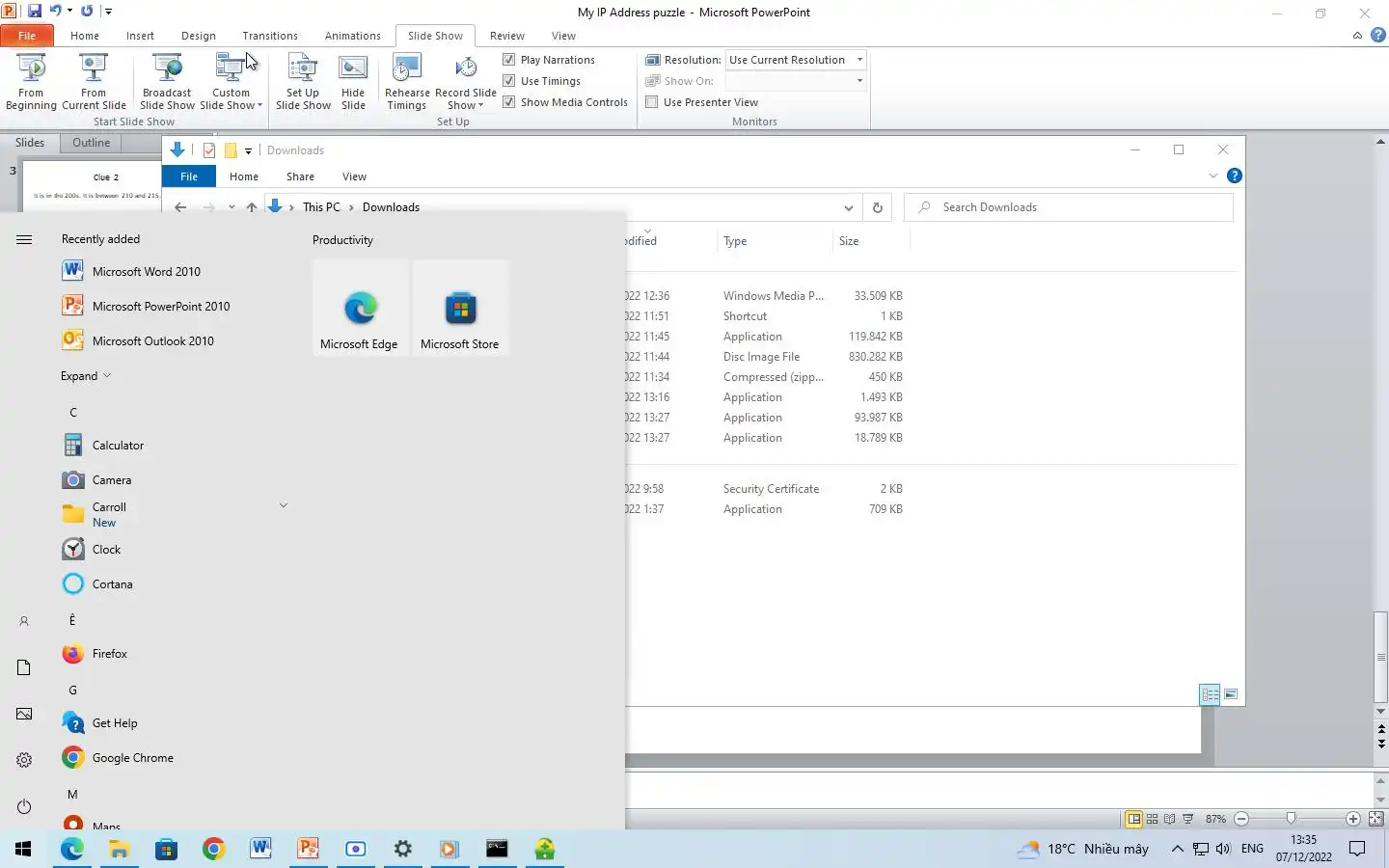Open PowerPoint Help icon
Image resolution: width=1389 pixels, height=868 pixels.
click(1378, 35)
